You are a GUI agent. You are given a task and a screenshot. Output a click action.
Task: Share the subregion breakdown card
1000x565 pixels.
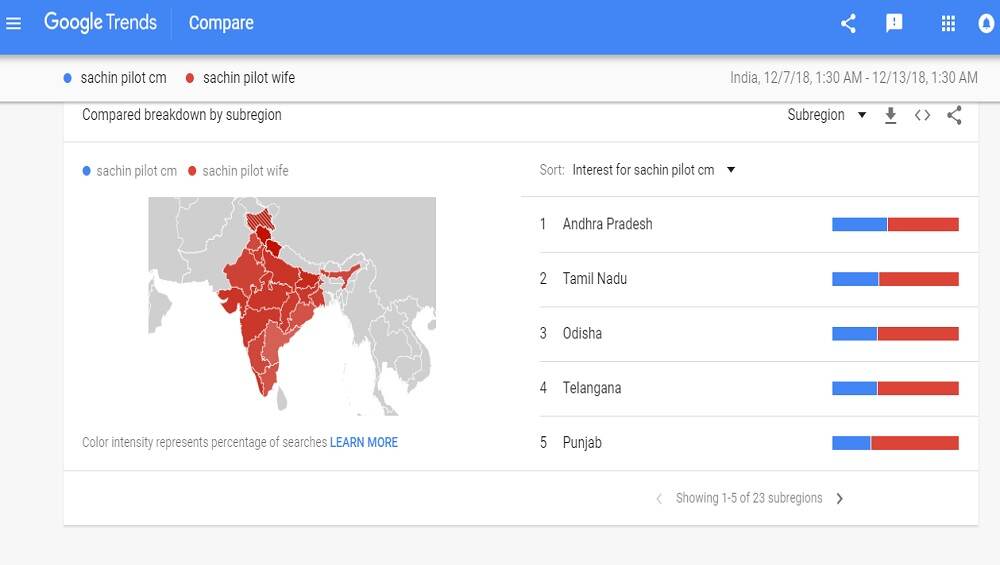[954, 115]
